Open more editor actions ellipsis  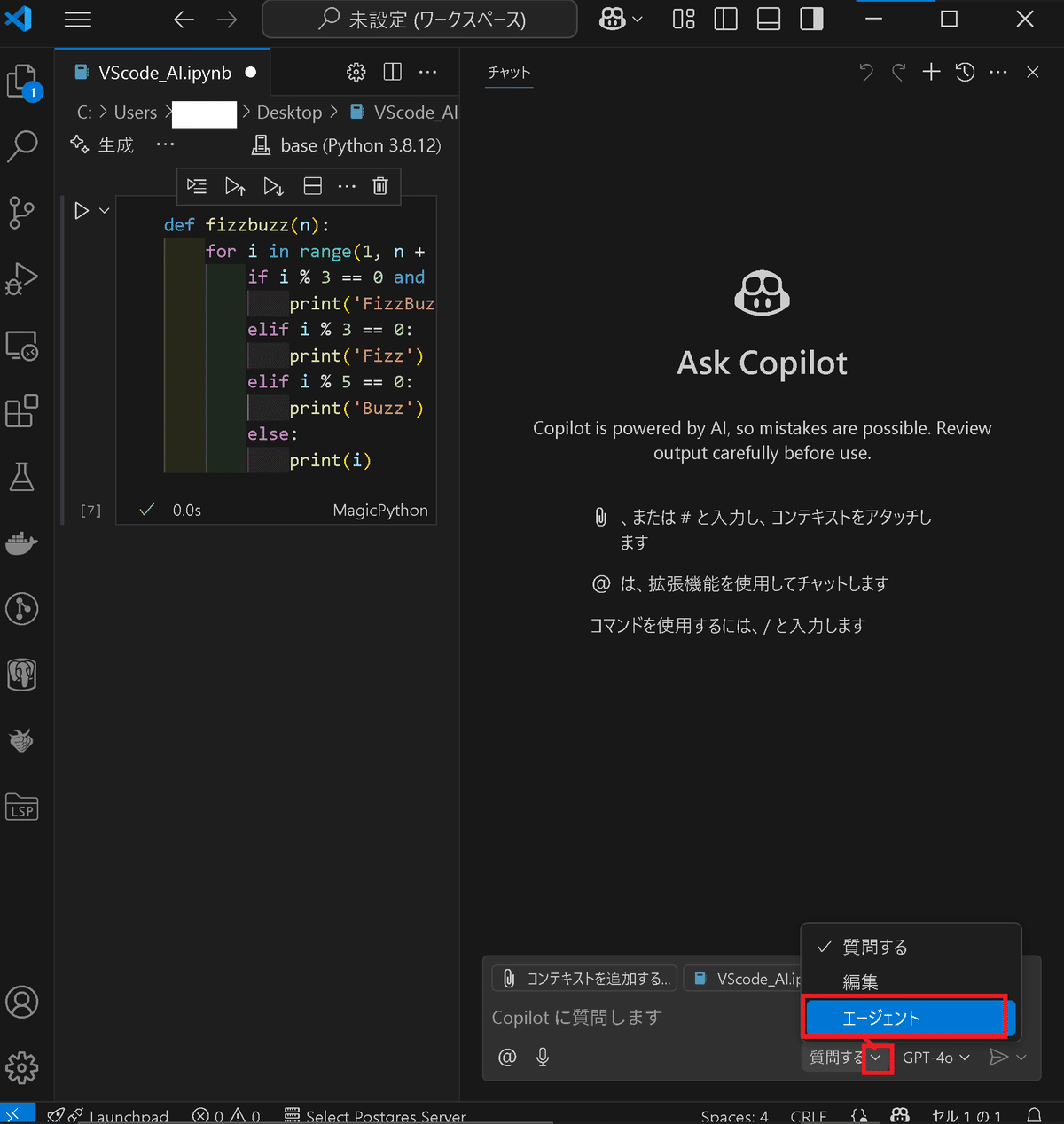[x=428, y=73]
